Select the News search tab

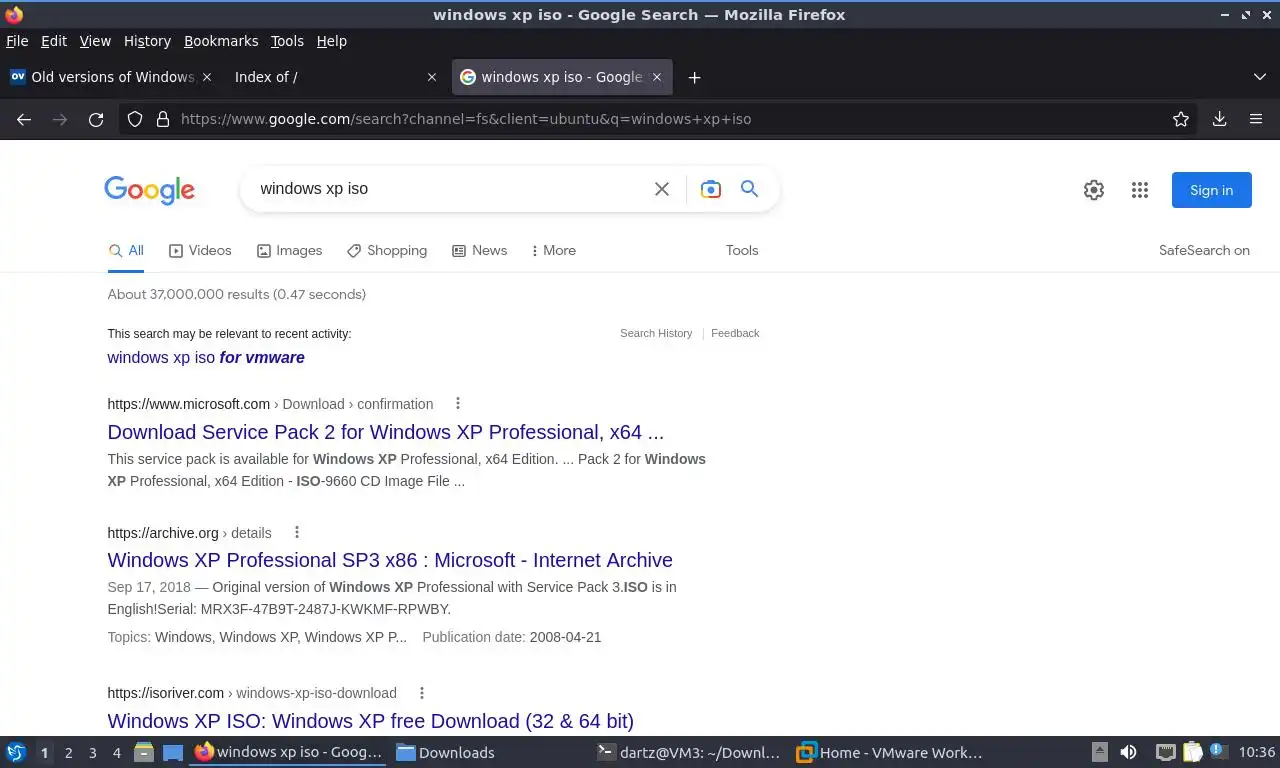(x=479, y=250)
